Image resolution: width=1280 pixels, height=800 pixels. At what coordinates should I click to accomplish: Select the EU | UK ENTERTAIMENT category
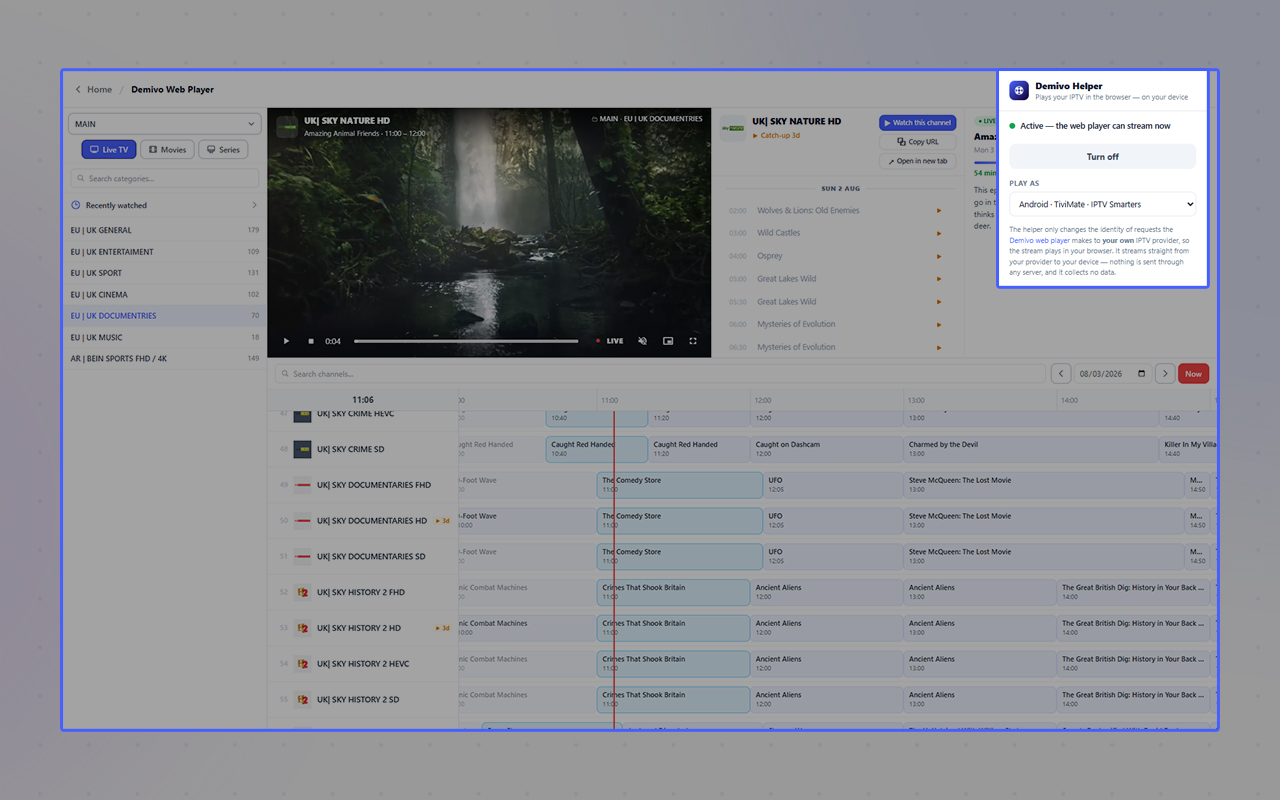(165, 252)
